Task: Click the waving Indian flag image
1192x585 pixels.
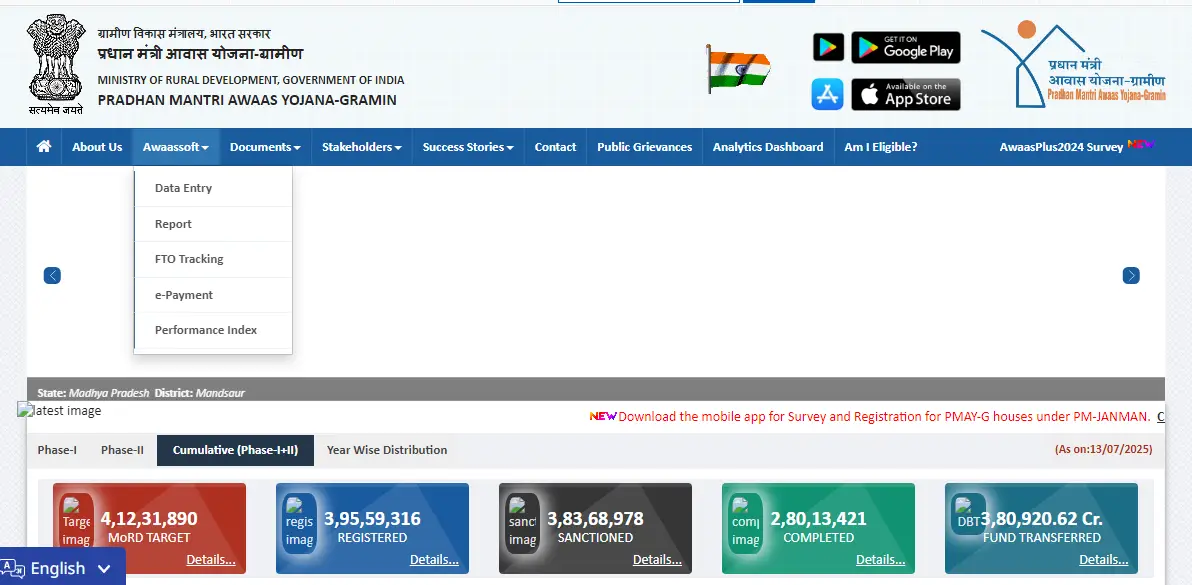Action: [x=737, y=68]
